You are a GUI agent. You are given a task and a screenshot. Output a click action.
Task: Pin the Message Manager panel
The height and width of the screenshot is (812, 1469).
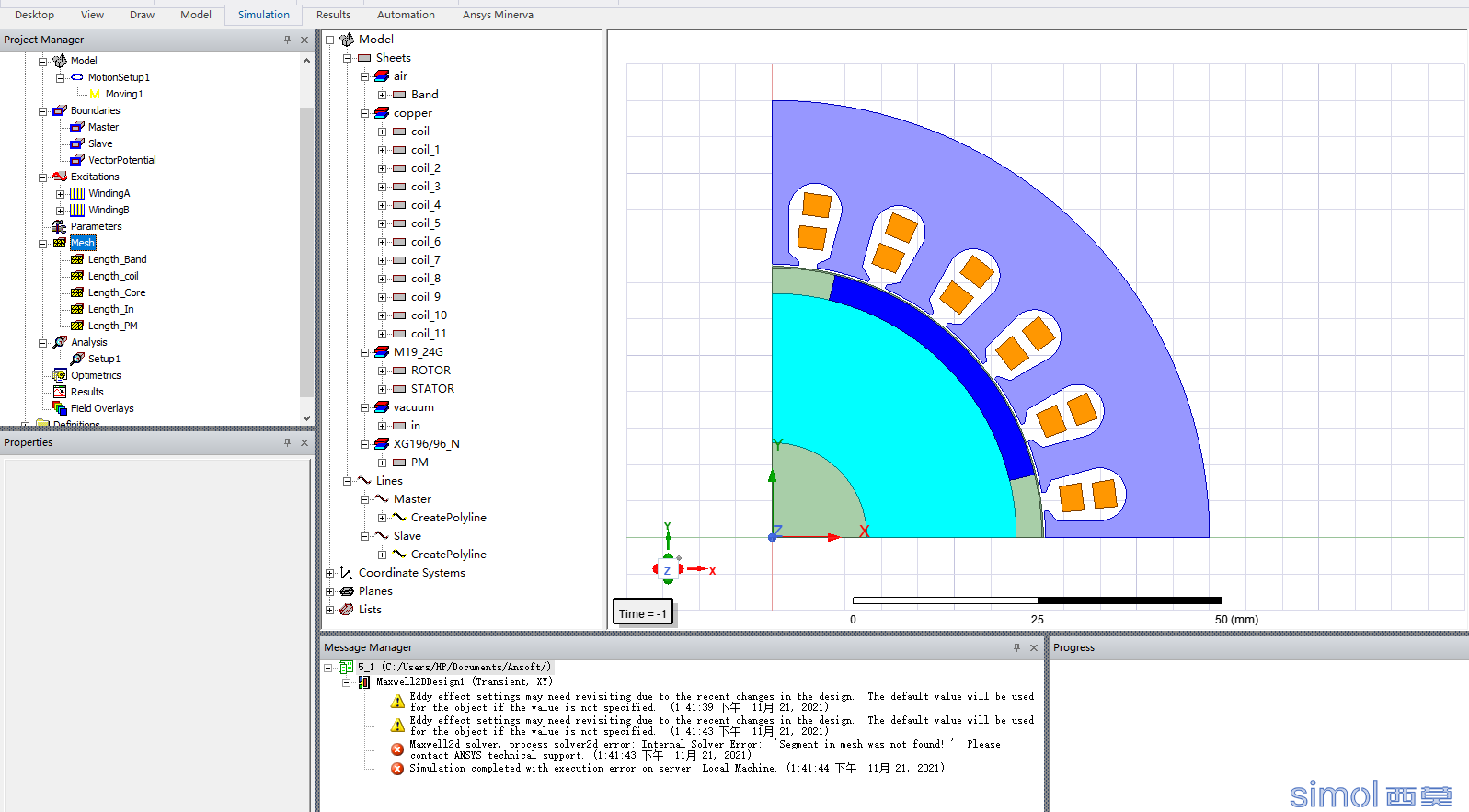tap(1016, 647)
